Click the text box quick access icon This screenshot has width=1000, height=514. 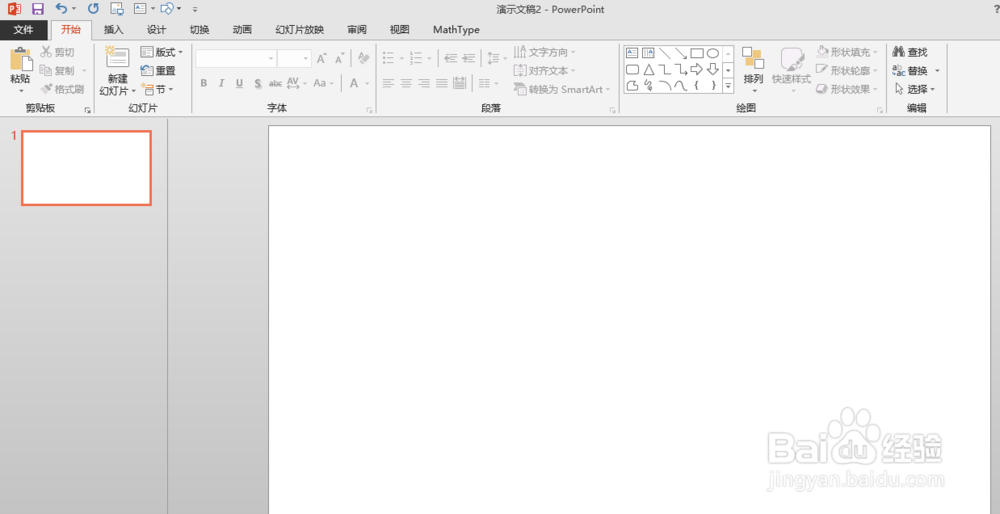pos(140,9)
